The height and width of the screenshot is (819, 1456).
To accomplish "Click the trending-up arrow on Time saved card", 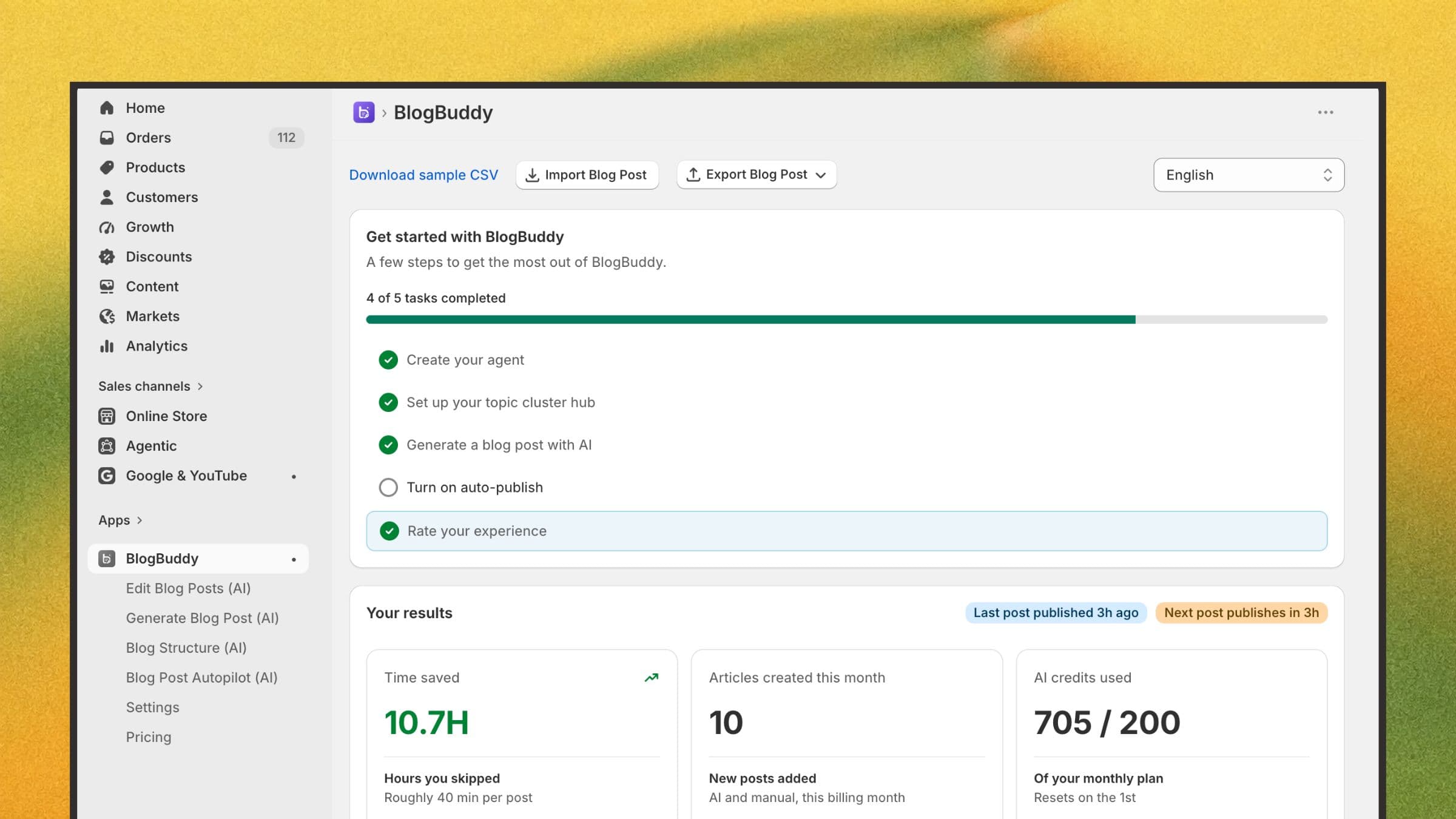I will [x=652, y=678].
